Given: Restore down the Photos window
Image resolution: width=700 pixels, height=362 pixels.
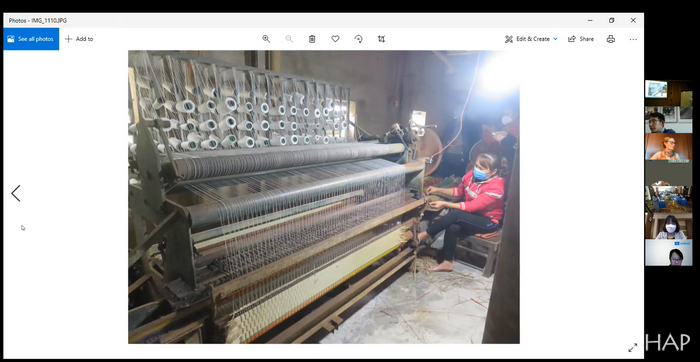Looking at the screenshot, I should tap(612, 21).
